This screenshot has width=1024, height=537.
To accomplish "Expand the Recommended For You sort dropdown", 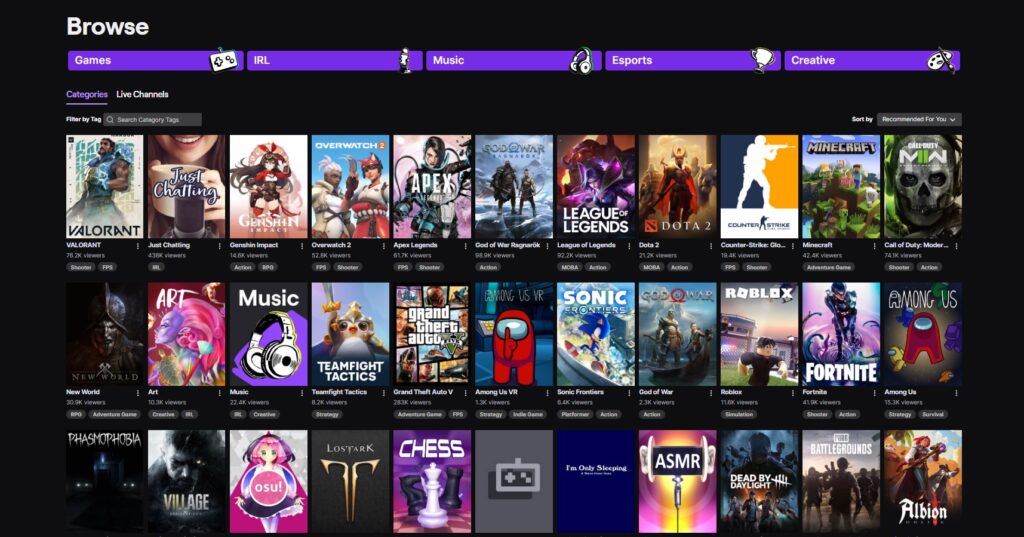I will click(919, 120).
